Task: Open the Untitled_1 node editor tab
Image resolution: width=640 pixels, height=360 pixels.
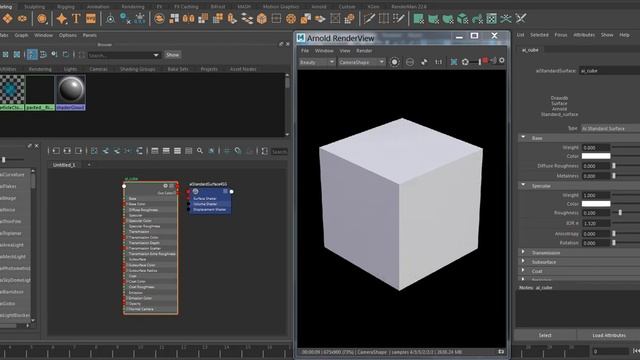Action: (64, 165)
